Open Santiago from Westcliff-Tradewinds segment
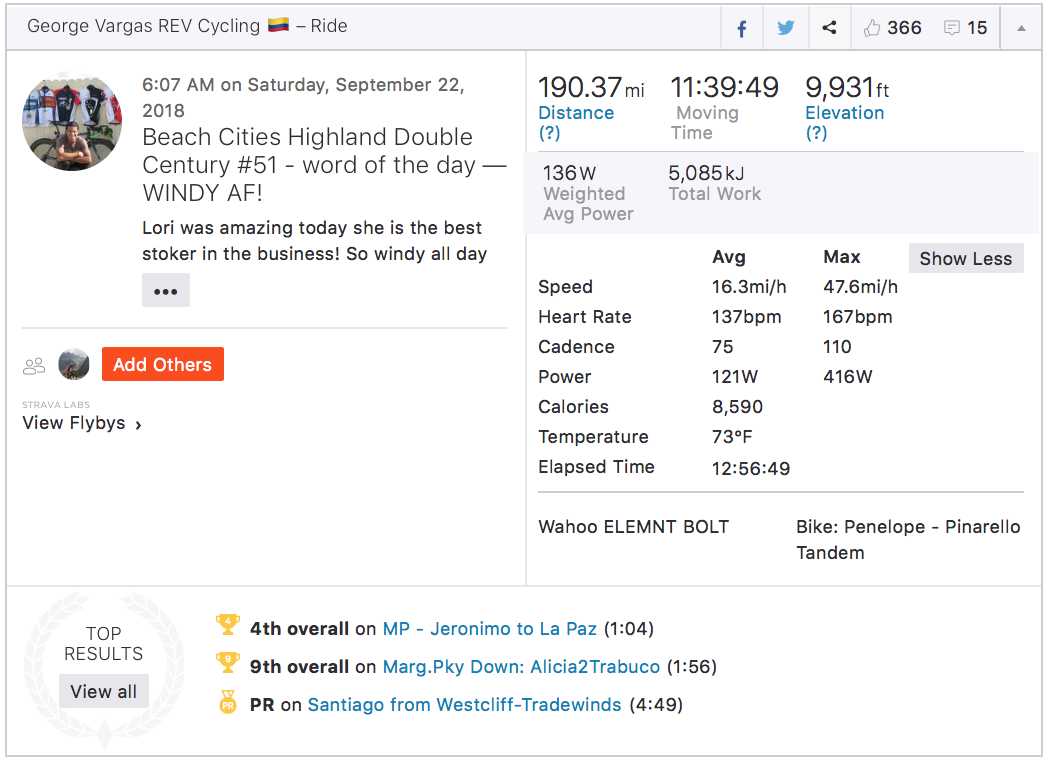 point(464,705)
